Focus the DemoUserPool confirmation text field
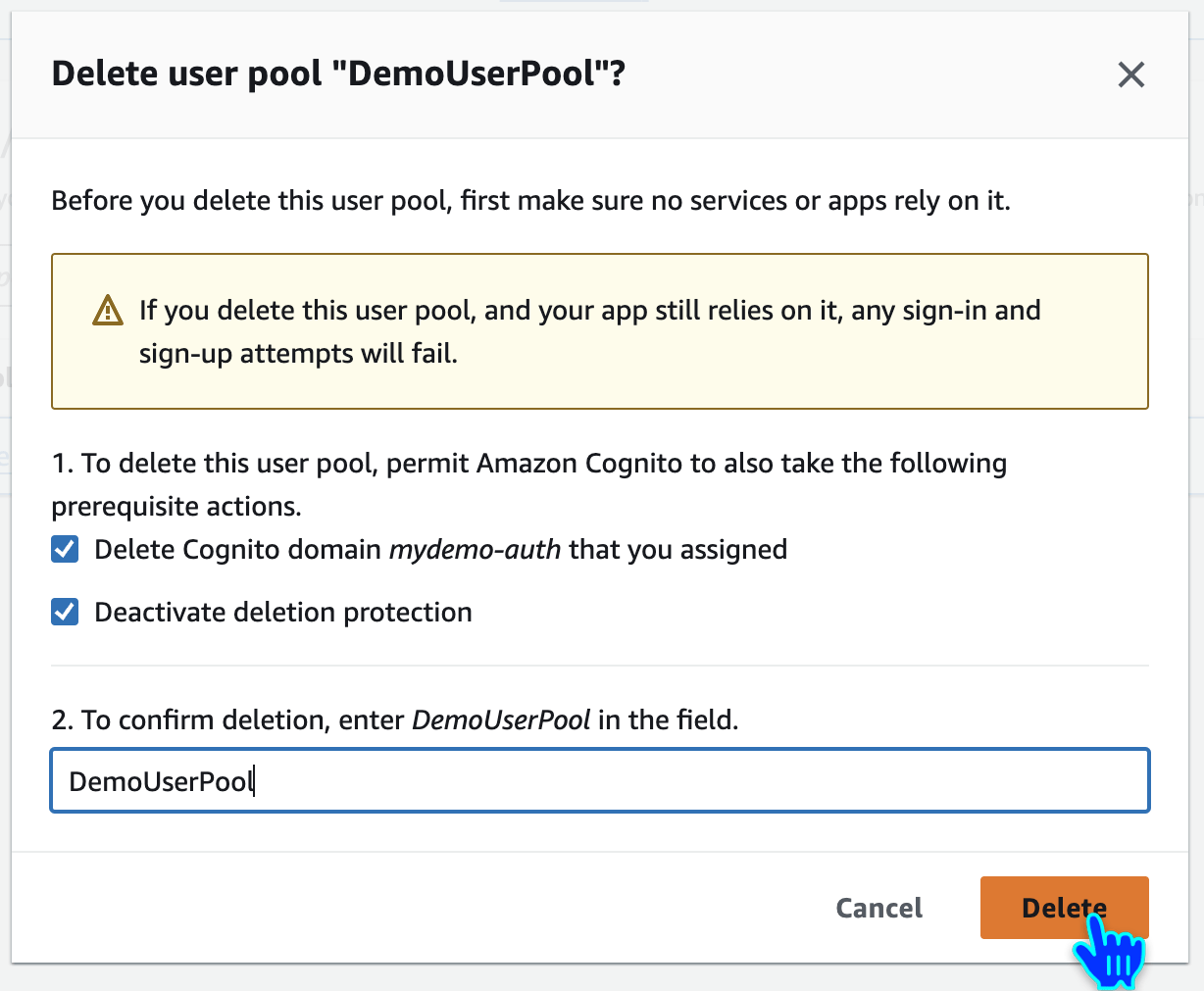1204x991 pixels. (599, 781)
